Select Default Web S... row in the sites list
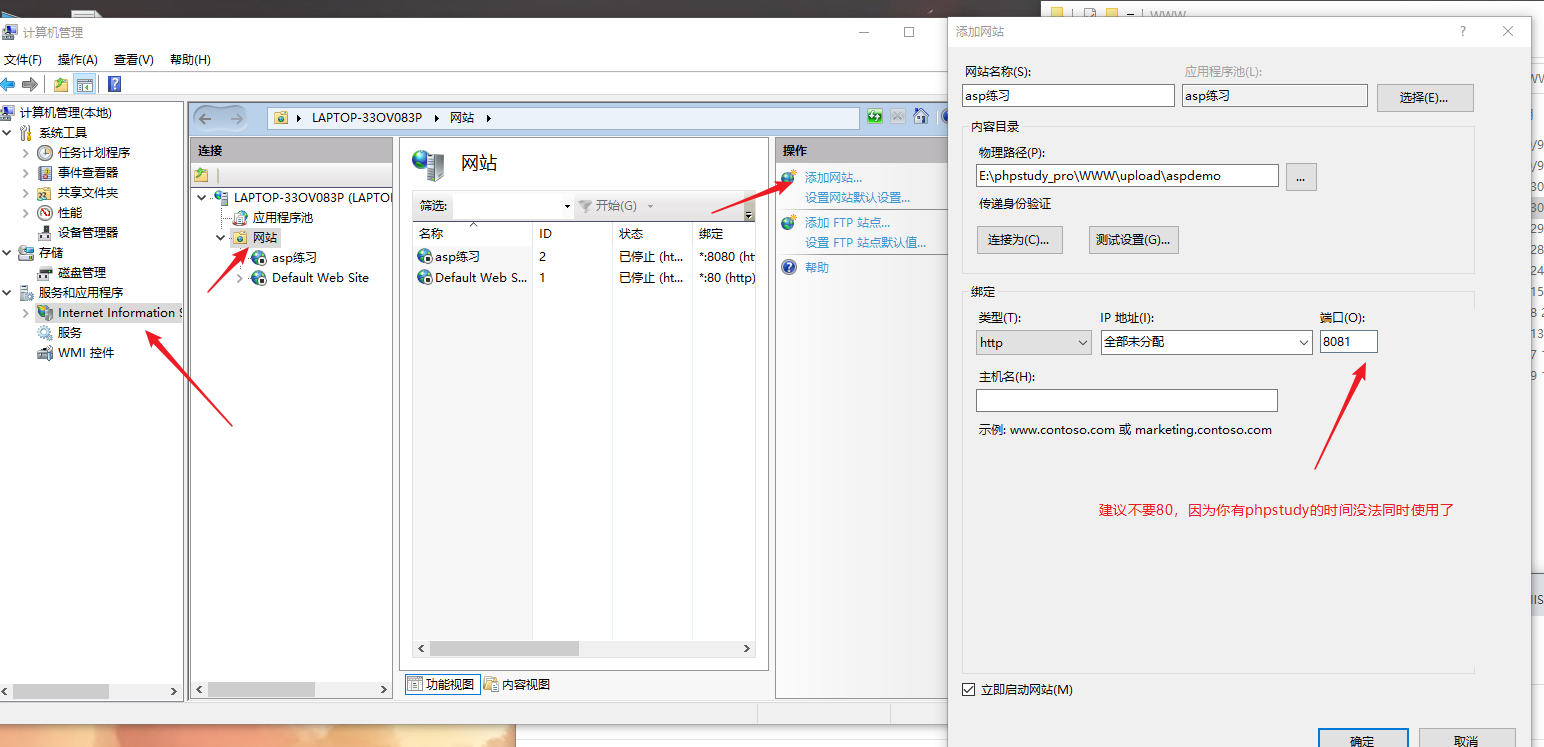Viewport: 1544px width, 747px height. [x=585, y=277]
